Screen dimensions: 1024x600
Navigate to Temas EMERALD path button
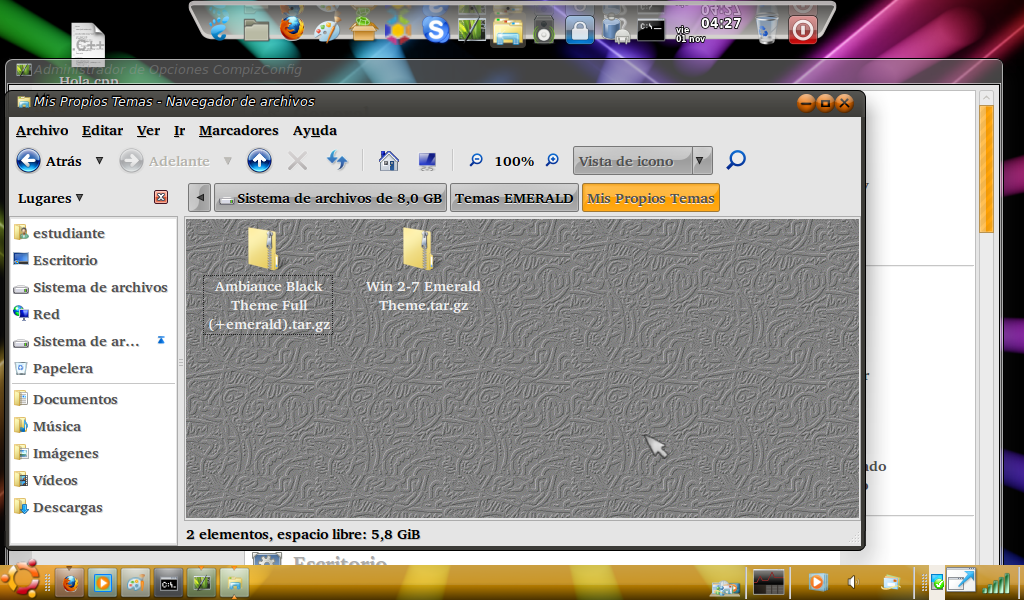tap(514, 198)
